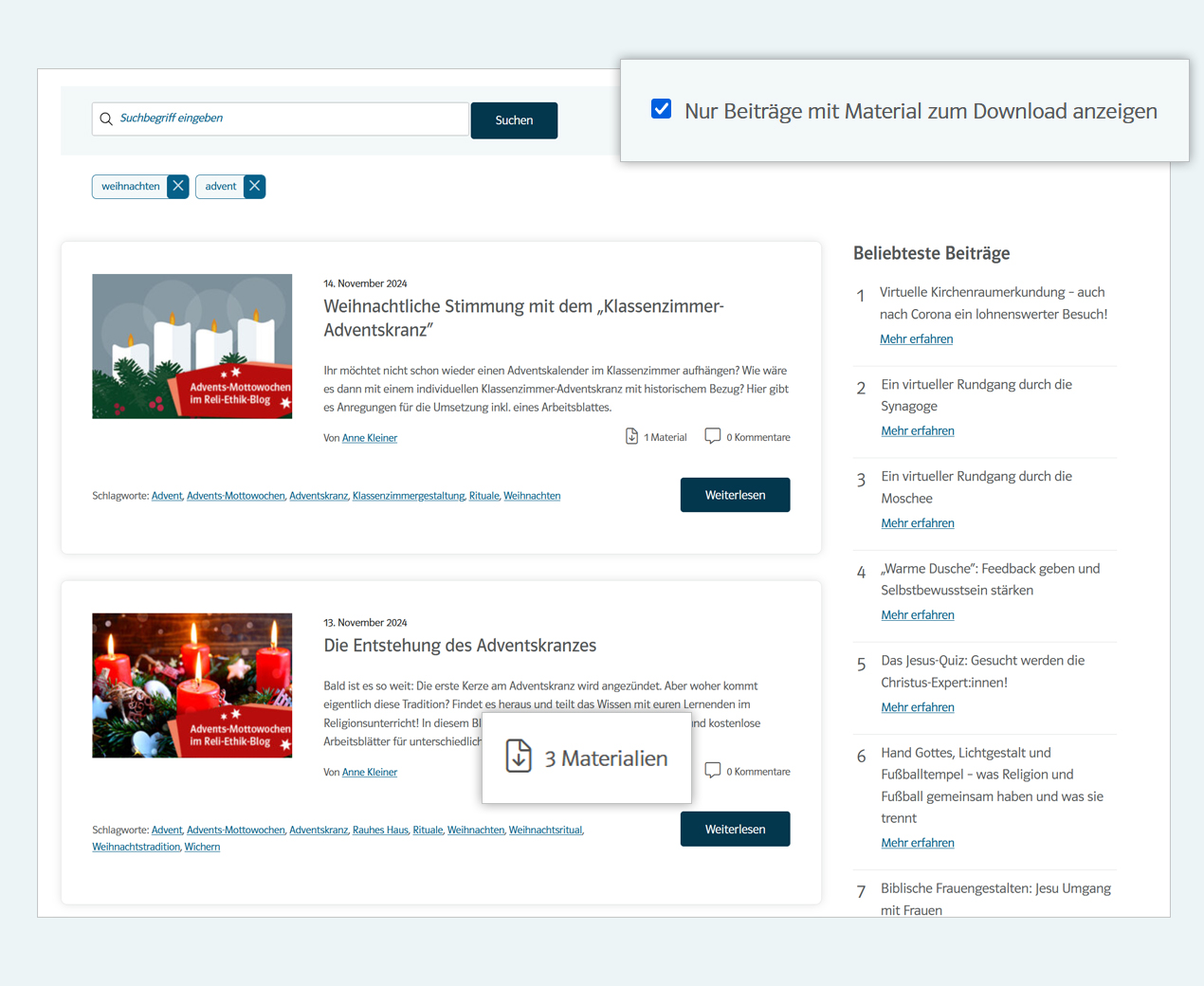
Task: Open title Weihnachtliche Stimmung mit dem Klassenzimmer-Adventskranz
Action: point(523,319)
